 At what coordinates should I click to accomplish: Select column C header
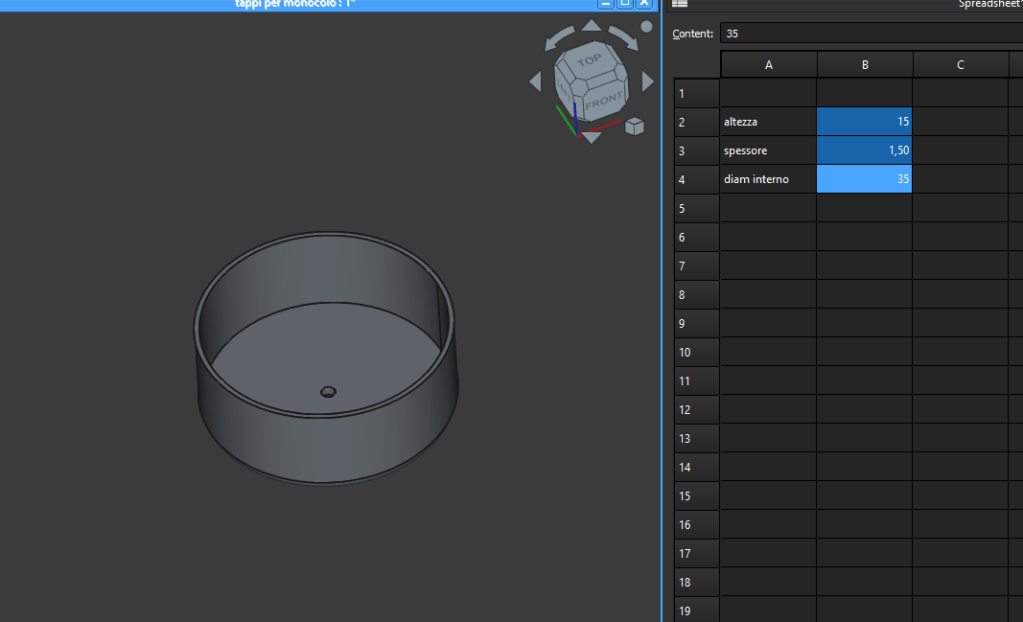pyautogui.click(x=960, y=65)
